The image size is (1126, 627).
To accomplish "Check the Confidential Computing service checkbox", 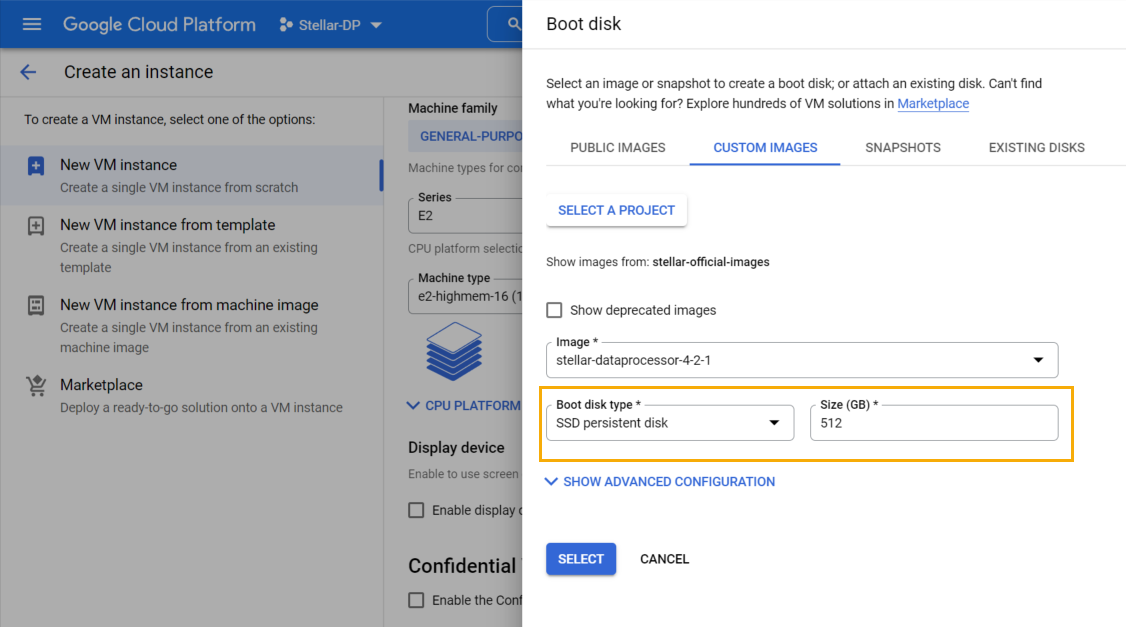I will 416,600.
